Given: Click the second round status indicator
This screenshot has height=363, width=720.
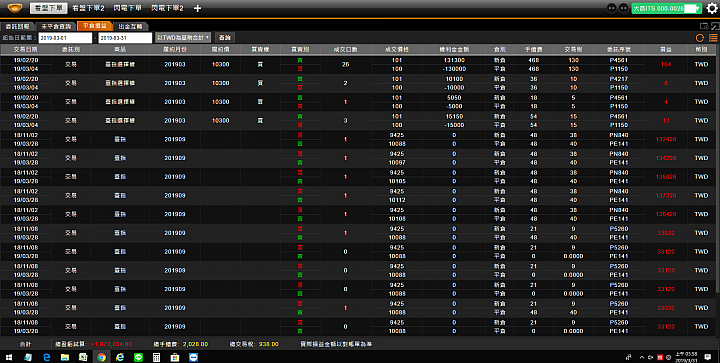Looking at the screenshot, I should 624,8.
